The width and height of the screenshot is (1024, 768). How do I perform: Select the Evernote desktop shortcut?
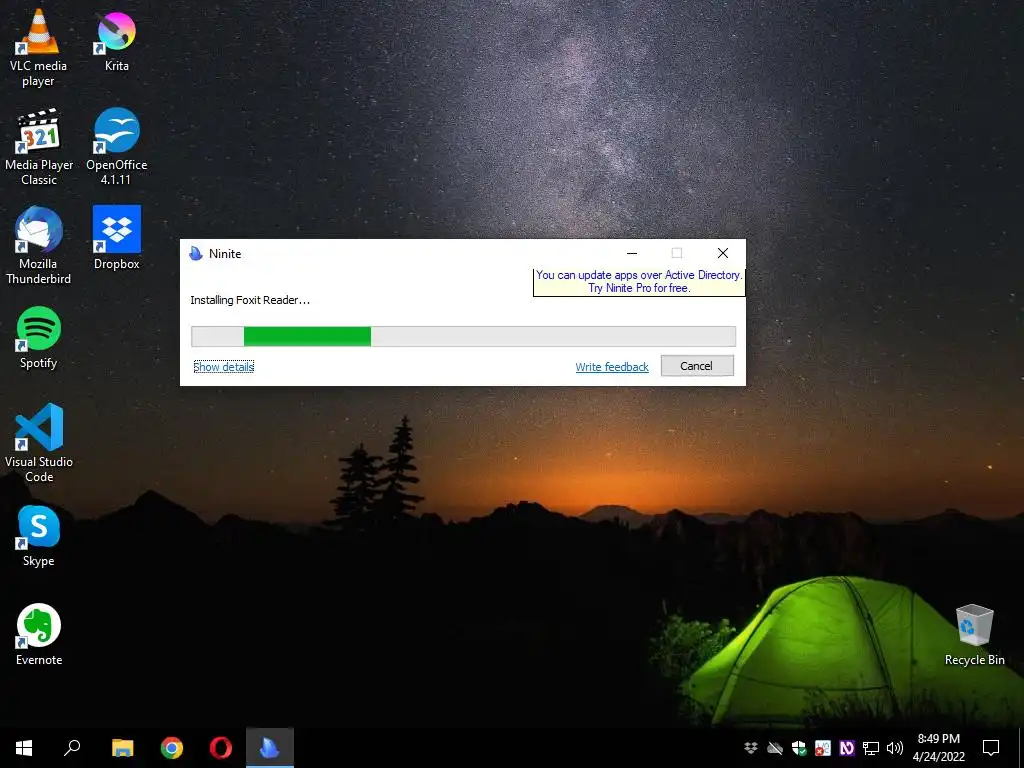click(39, 634)
